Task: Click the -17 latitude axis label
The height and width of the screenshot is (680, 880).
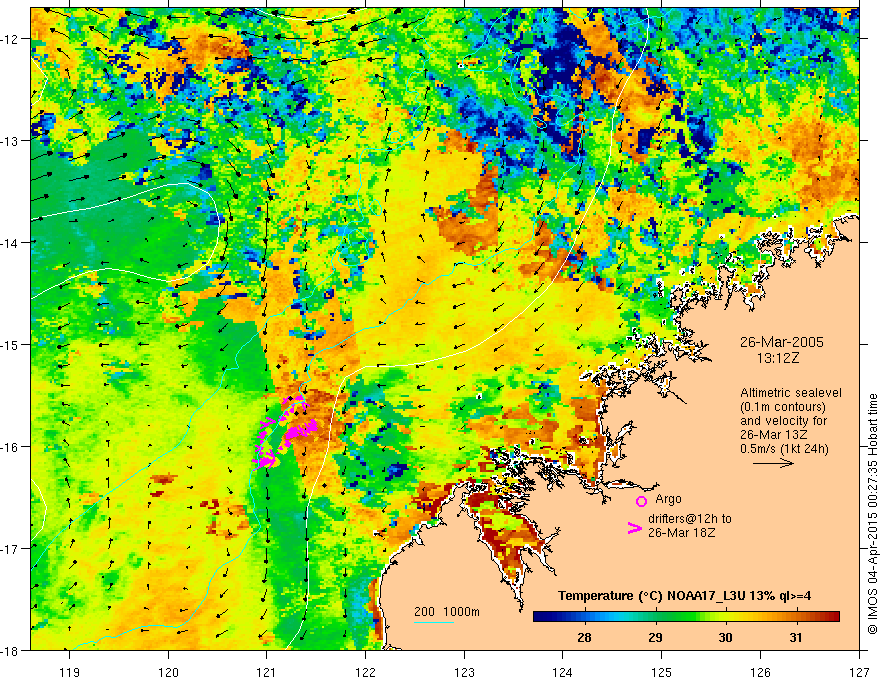Action: [x=9, y=549]
